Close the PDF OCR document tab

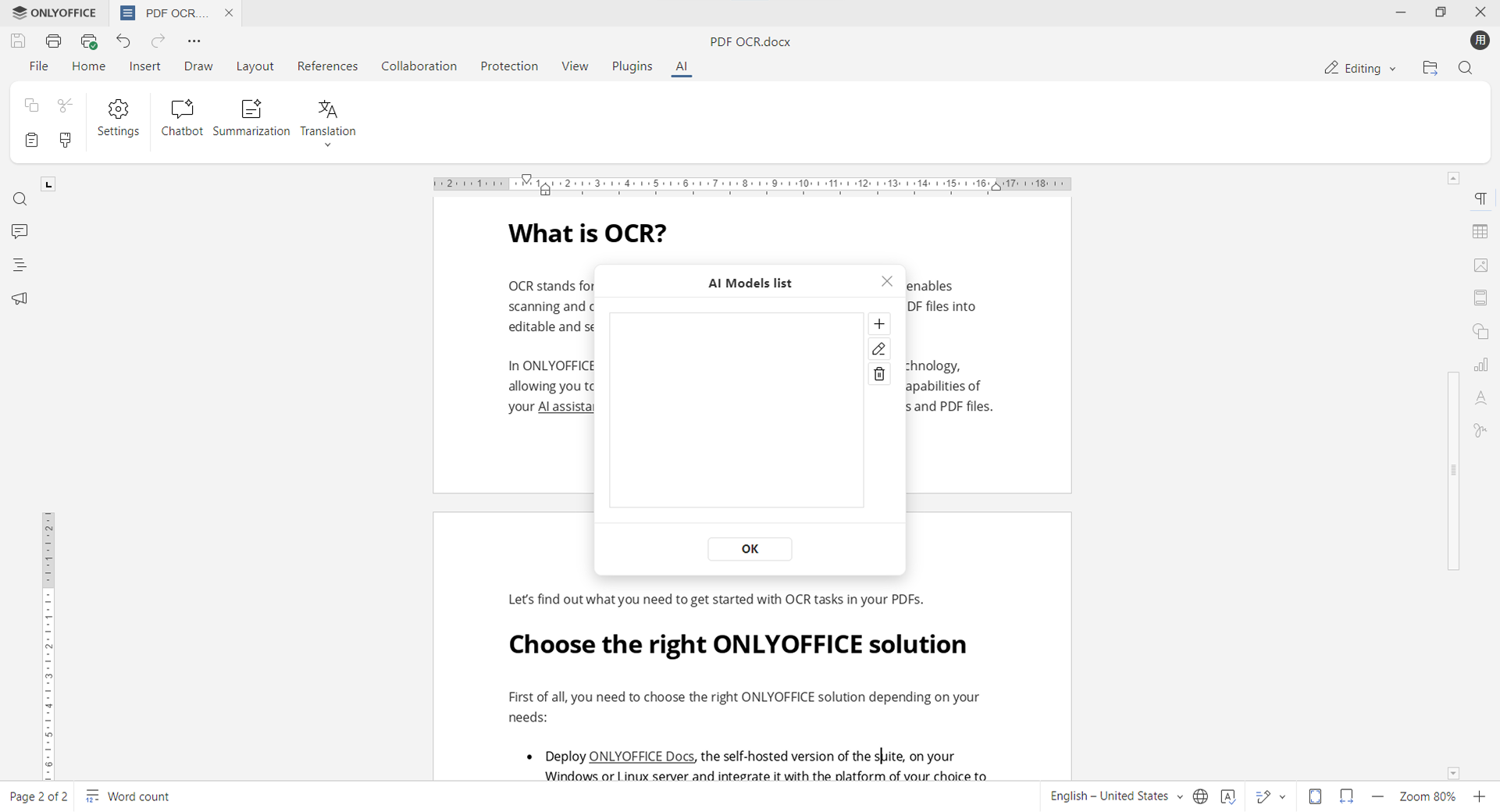click(229, 13)
